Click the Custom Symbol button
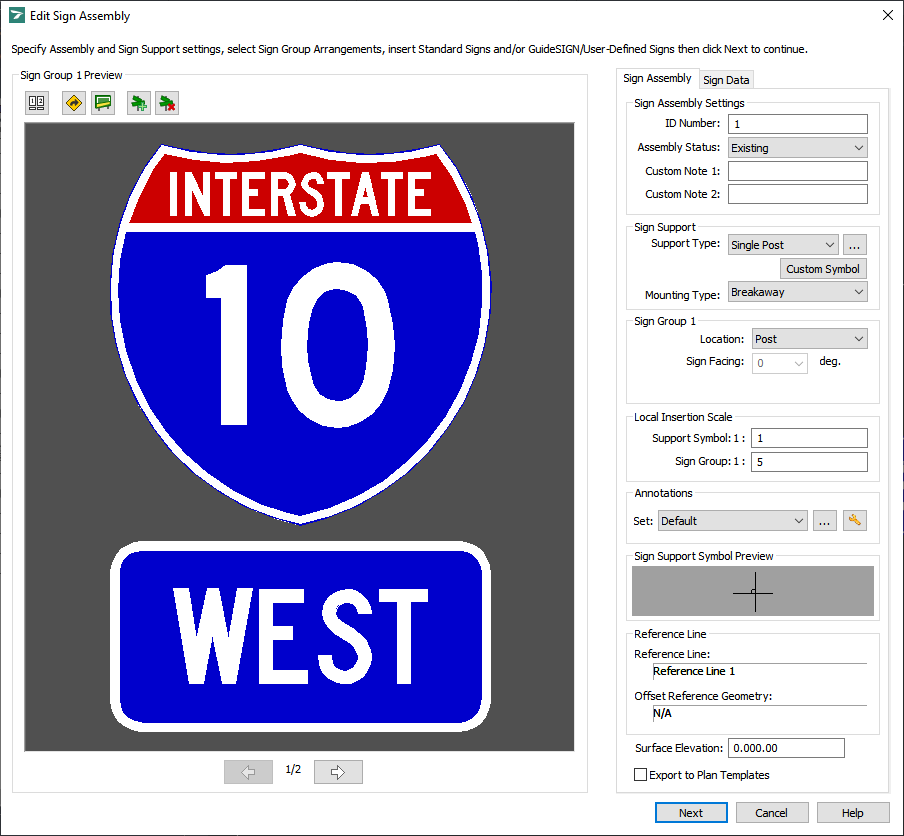This screenshot has width=904, height=836. click(x=823, y=269)
